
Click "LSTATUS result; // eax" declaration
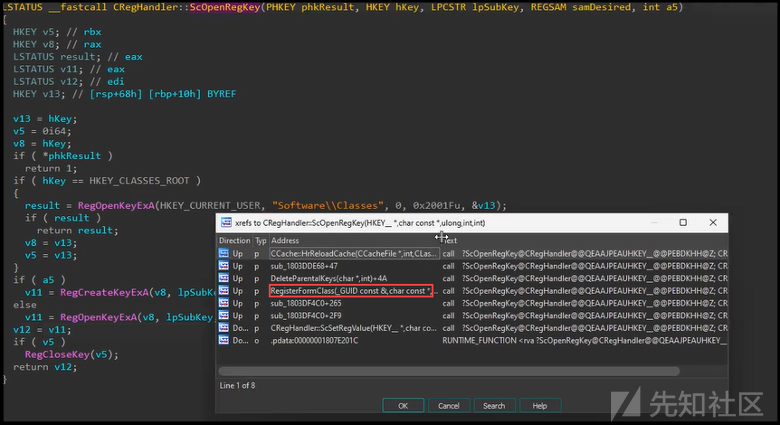point(78,56)
